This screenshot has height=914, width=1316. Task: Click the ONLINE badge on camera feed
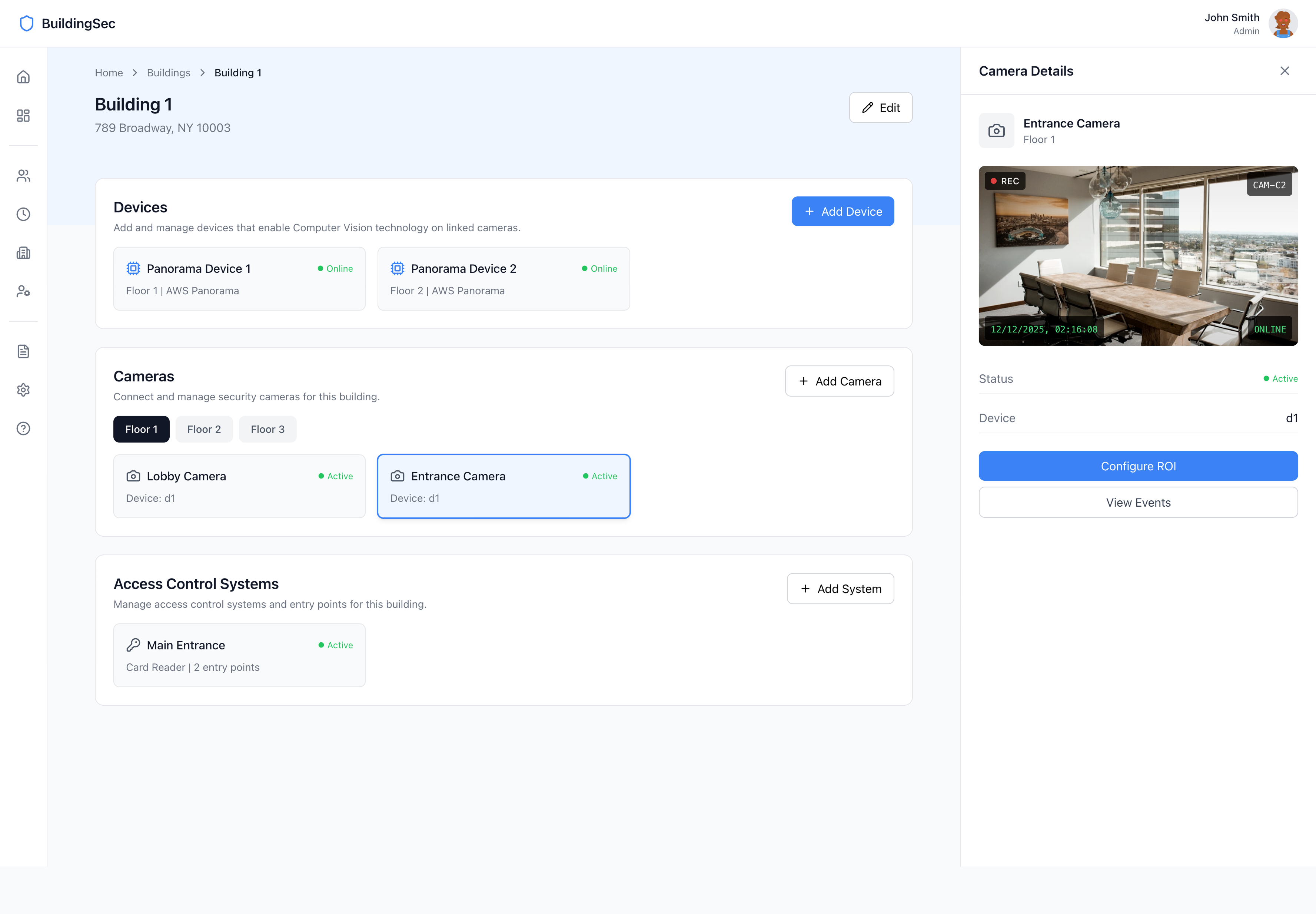pos(1270,329)
